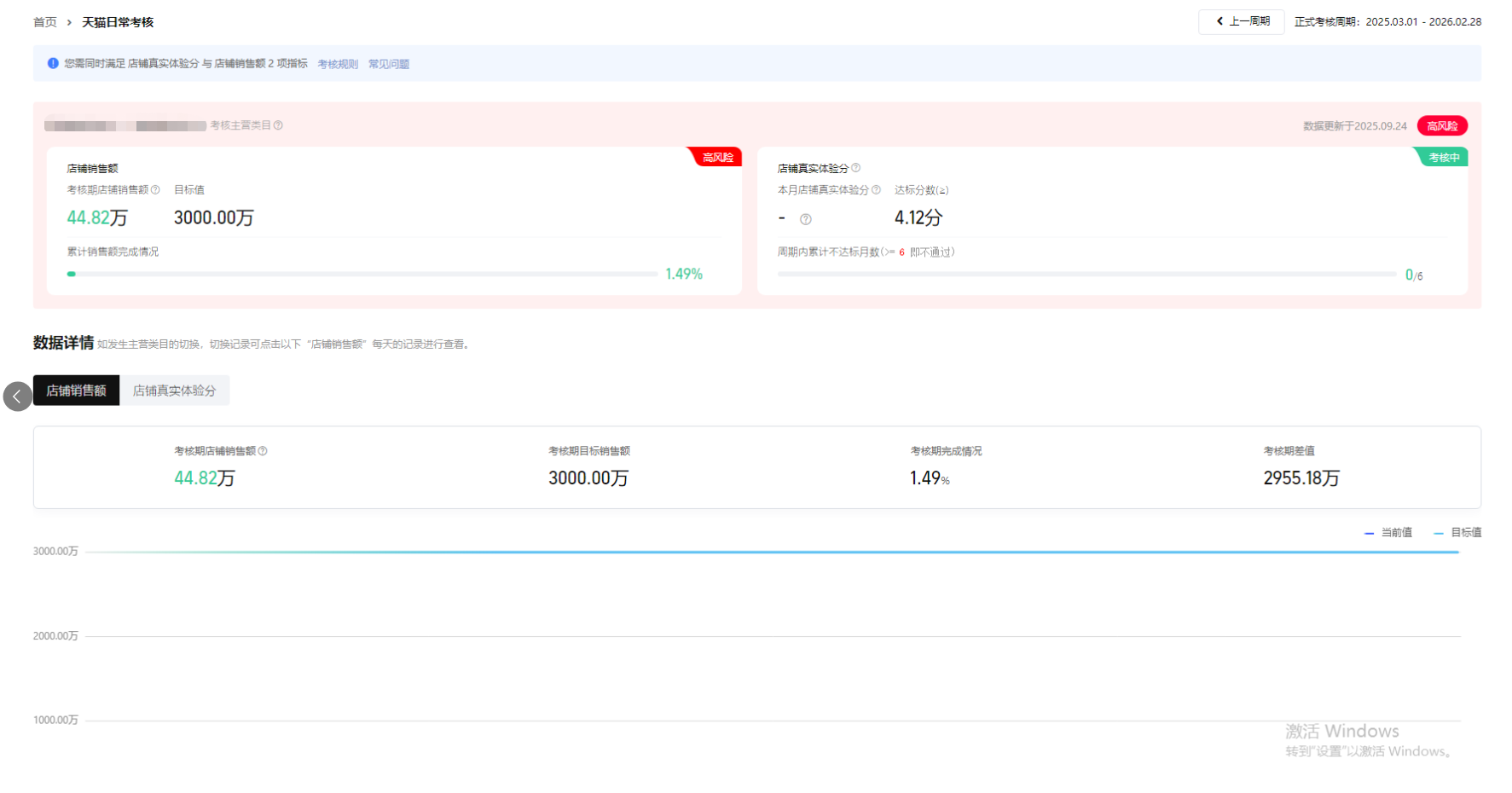Screen dimensions: 1512x793
Task: Toggle the 当前值 series in the chart legend
Action: (1388, 533)
